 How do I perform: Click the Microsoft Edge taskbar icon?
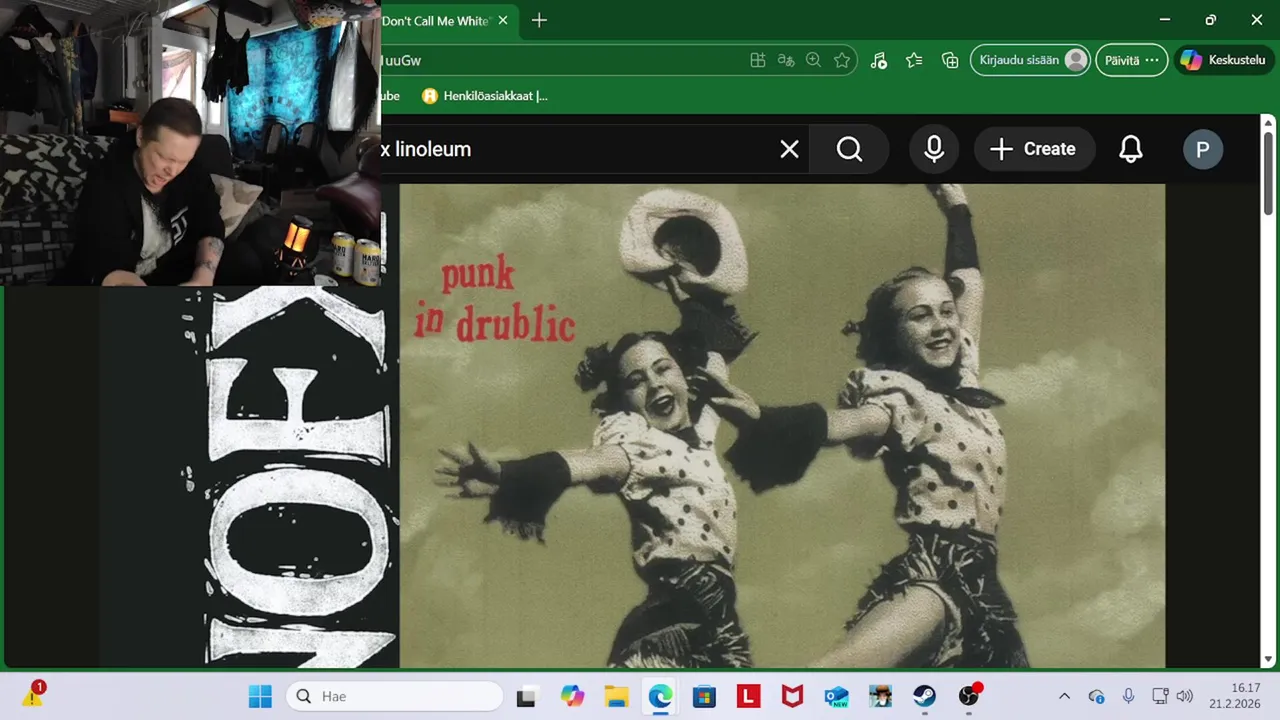tap(660, 696)
